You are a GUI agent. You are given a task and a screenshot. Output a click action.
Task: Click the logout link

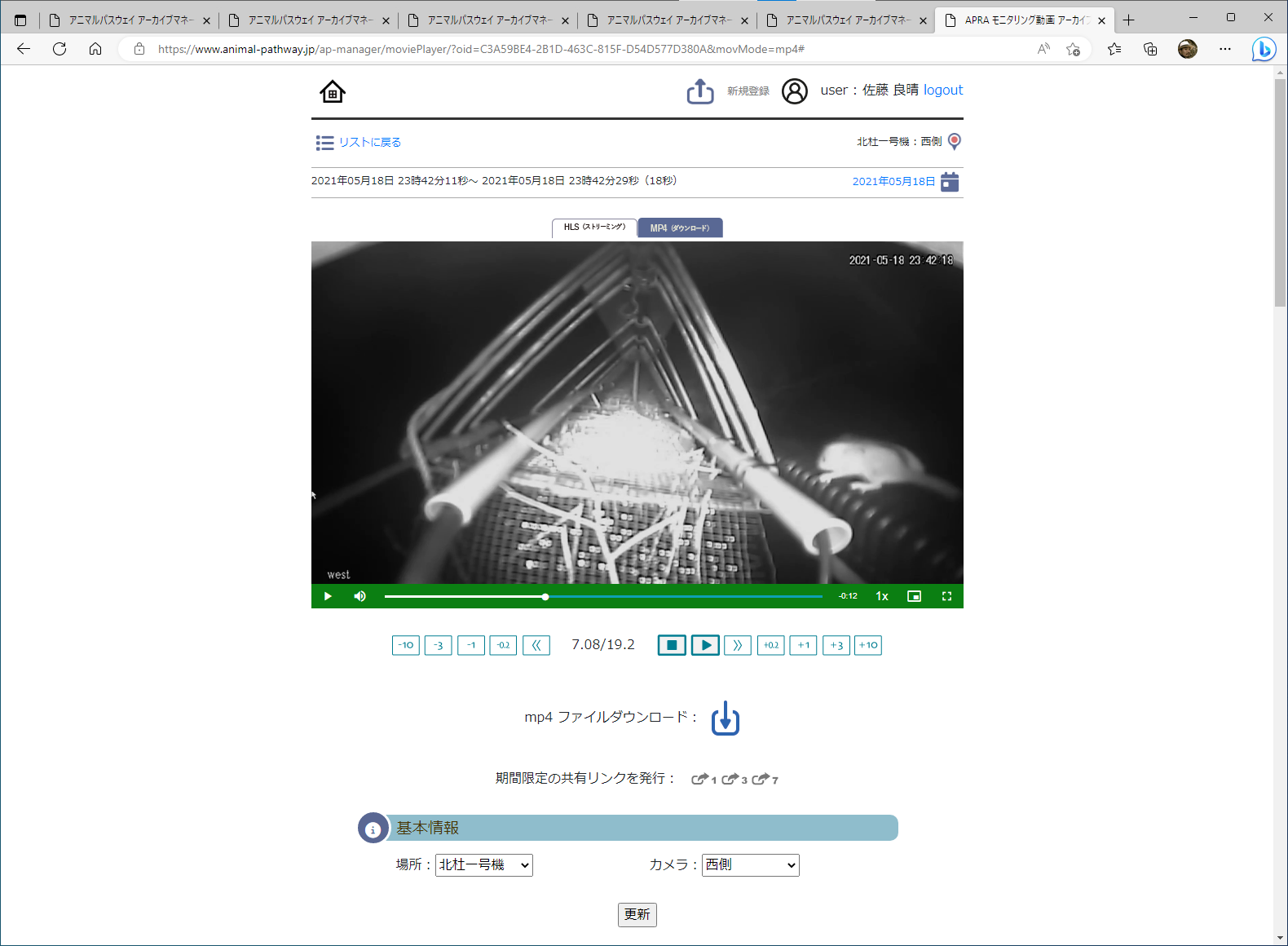tap(943, 90)
